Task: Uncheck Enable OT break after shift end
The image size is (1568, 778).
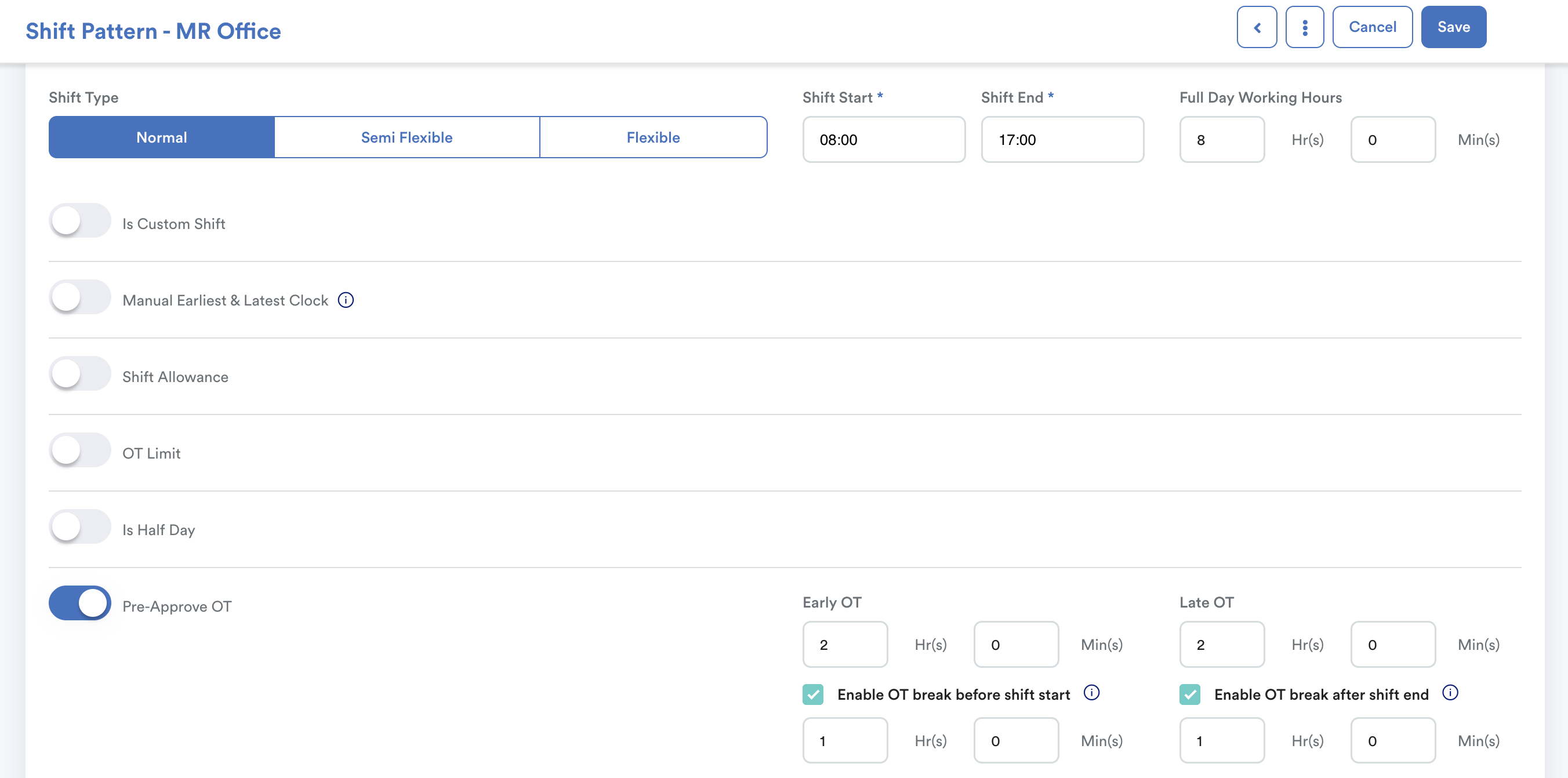Action: point(1189,695)
